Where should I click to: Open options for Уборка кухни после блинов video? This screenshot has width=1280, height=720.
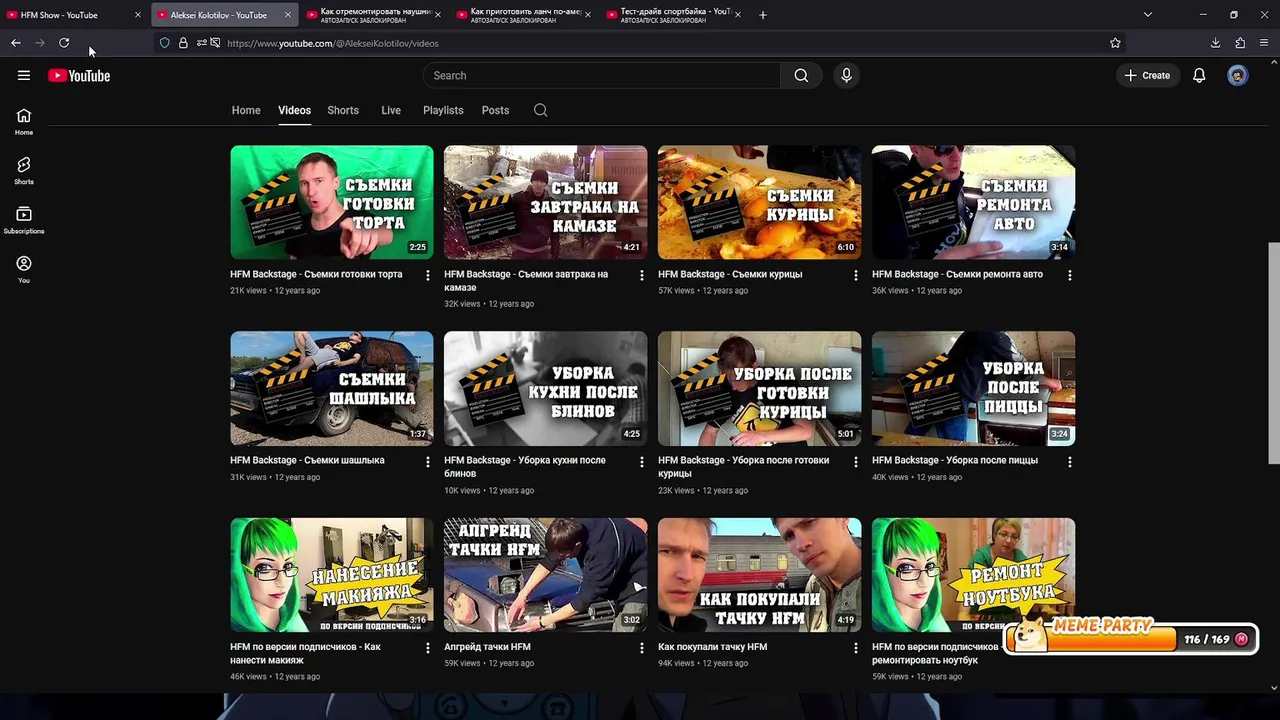(x=642, y=462)
